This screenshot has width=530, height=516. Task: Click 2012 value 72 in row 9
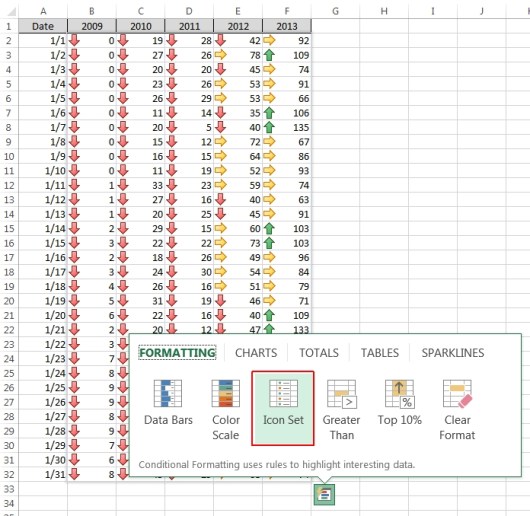(238, 142)
